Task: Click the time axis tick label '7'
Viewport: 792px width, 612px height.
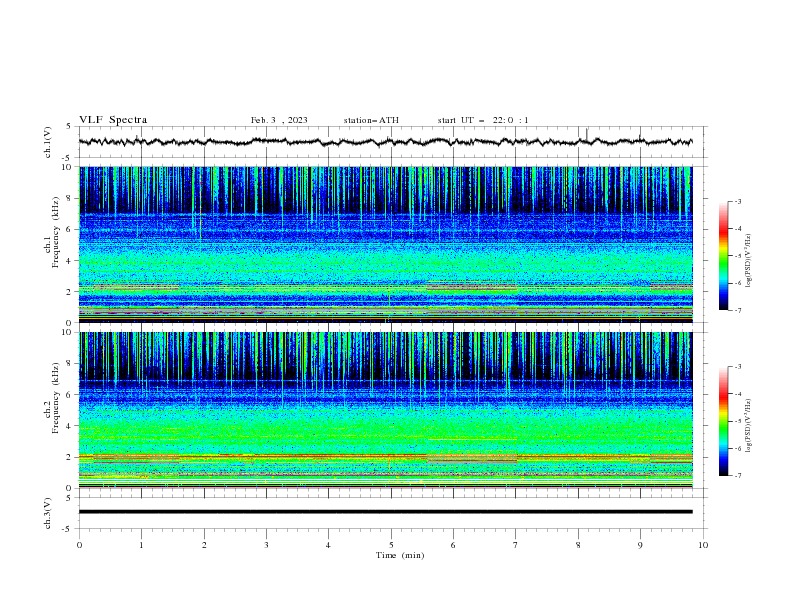Action: [516, 545]
